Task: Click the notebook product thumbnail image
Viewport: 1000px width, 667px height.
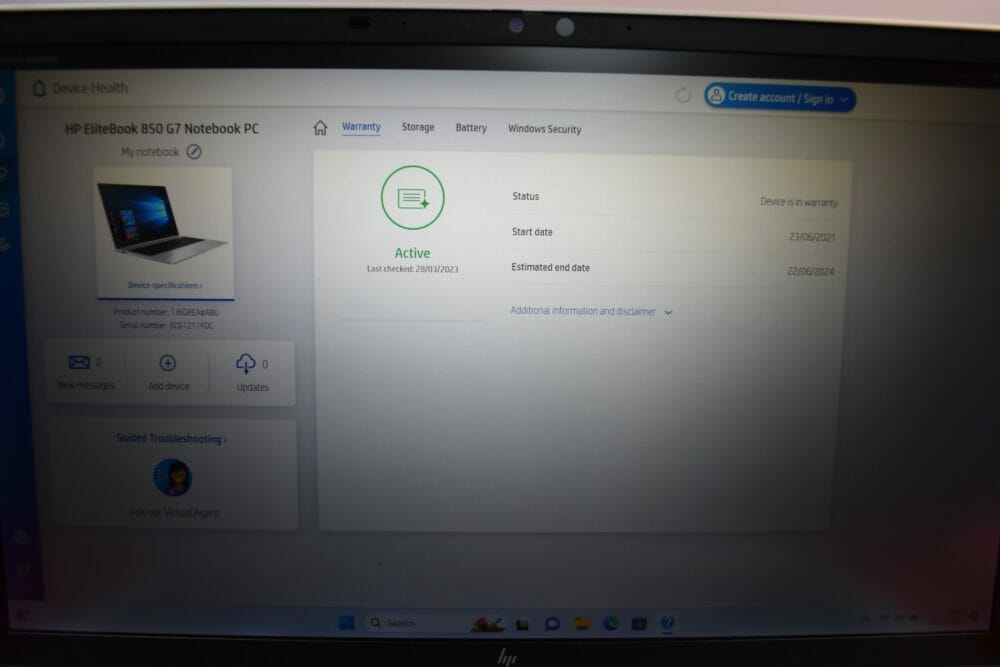Action: pos(163,223)
